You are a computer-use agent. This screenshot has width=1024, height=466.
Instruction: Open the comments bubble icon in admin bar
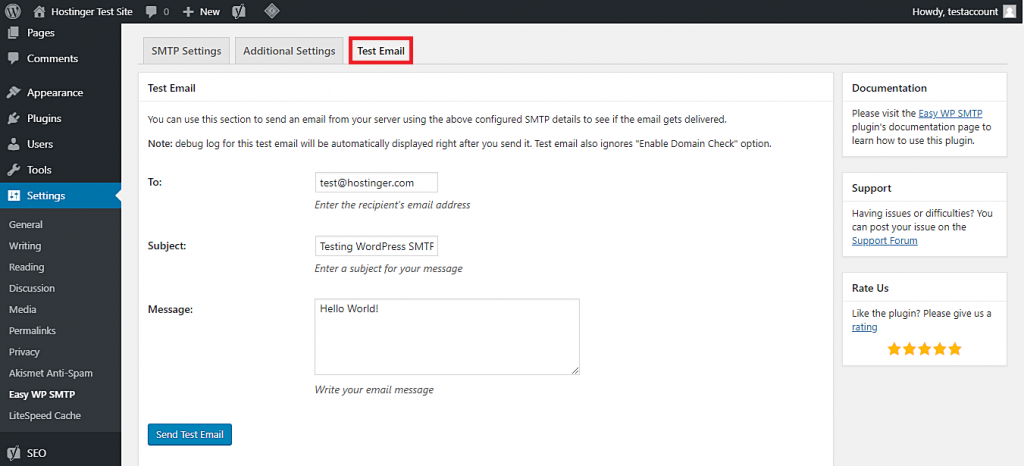(151, 12)
